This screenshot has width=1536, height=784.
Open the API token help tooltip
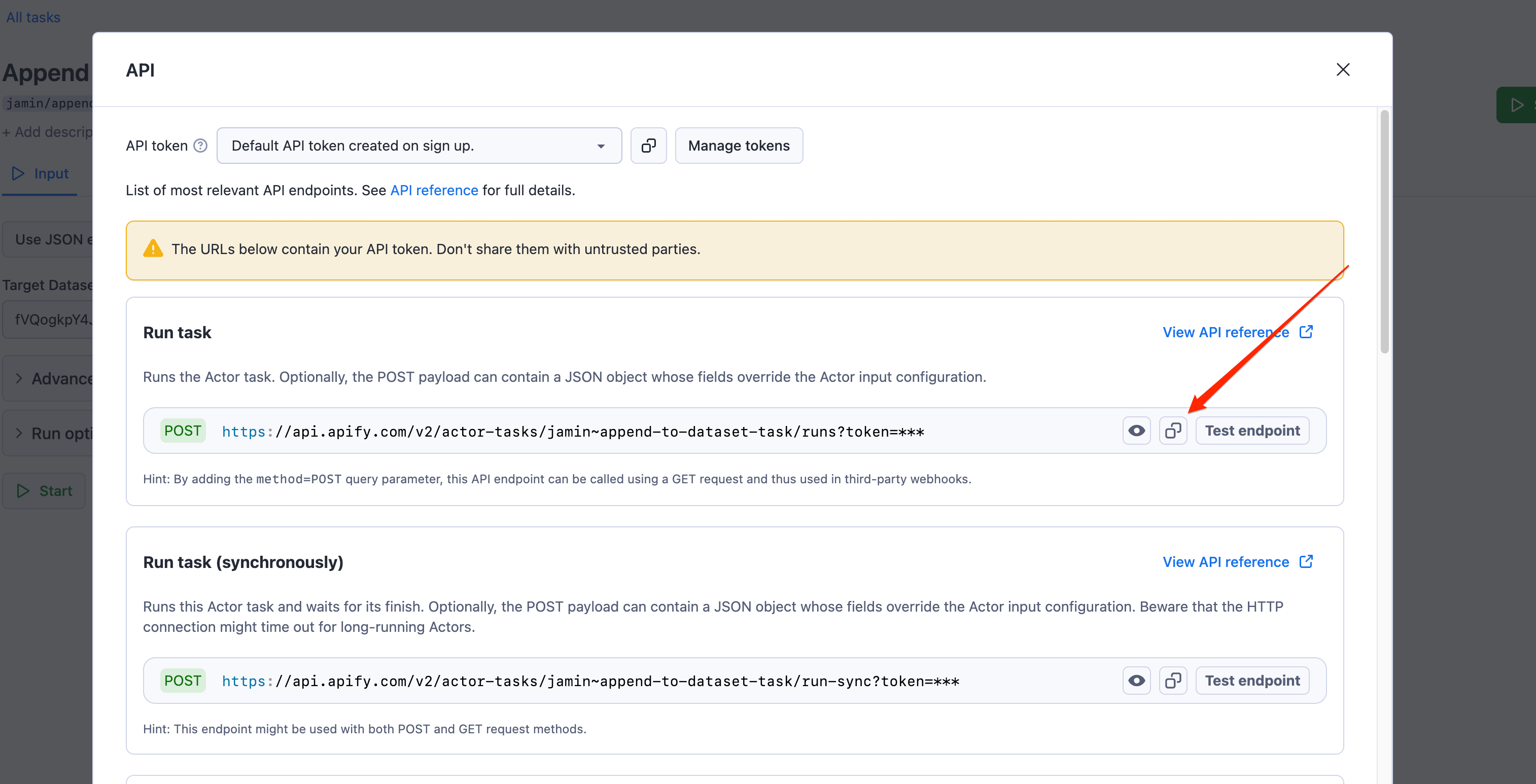200,145
